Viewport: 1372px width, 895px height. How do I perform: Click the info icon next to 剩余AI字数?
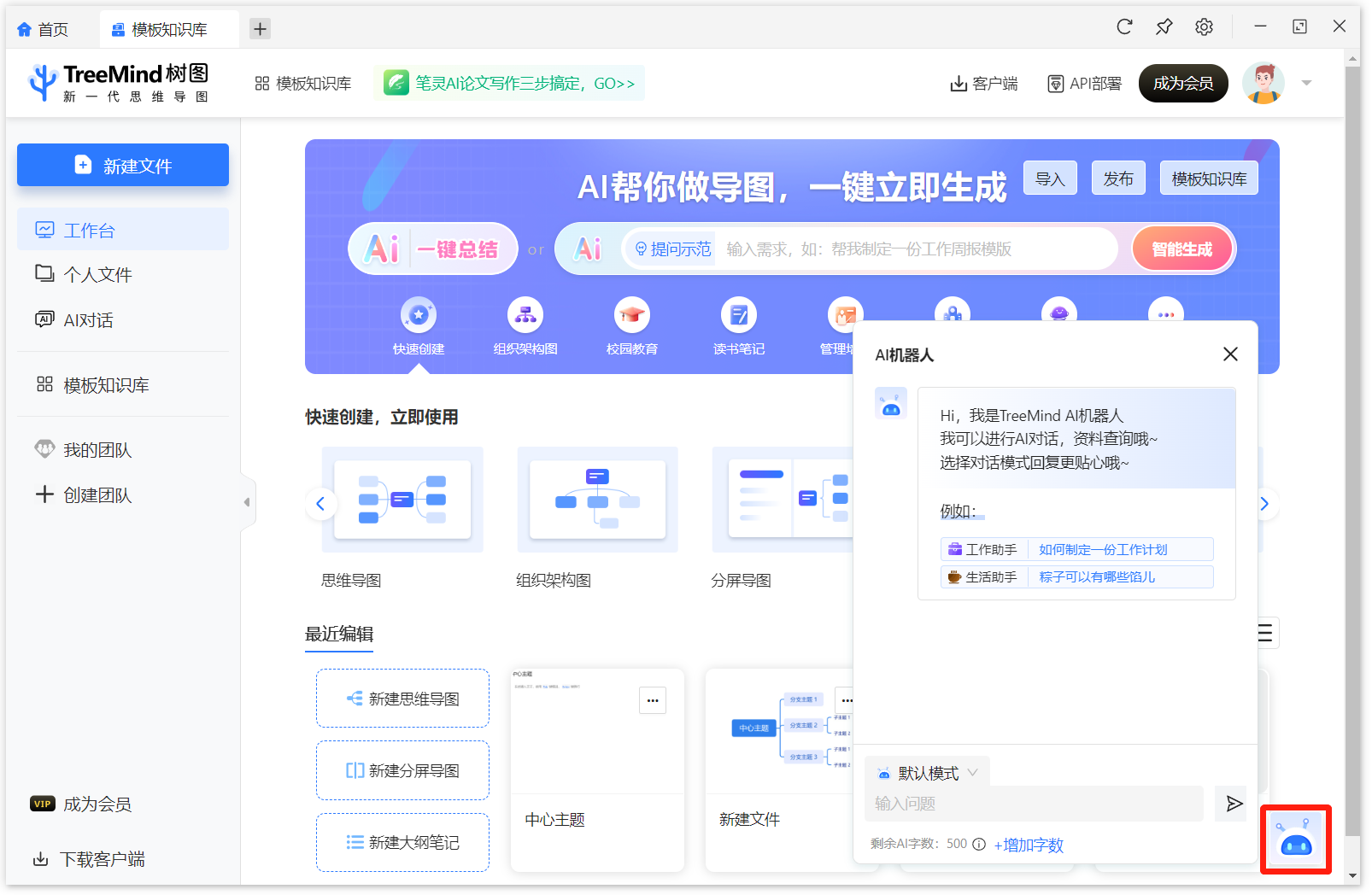click(979, 845)
